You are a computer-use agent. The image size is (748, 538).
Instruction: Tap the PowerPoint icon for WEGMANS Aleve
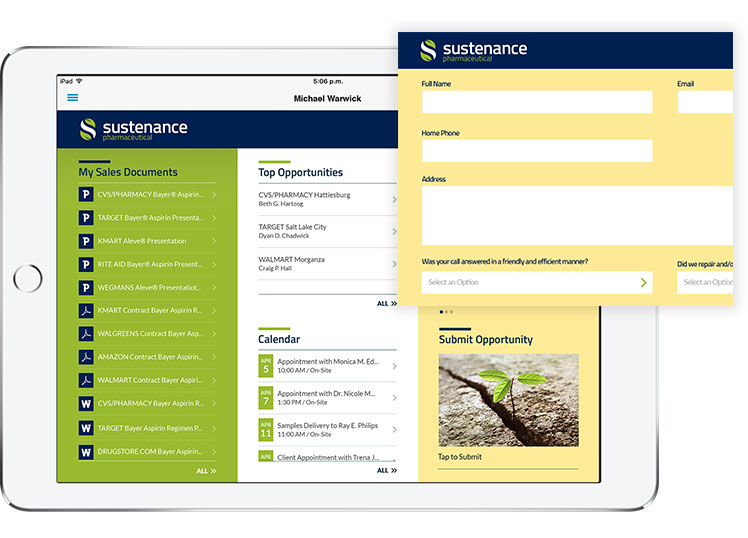86,288
